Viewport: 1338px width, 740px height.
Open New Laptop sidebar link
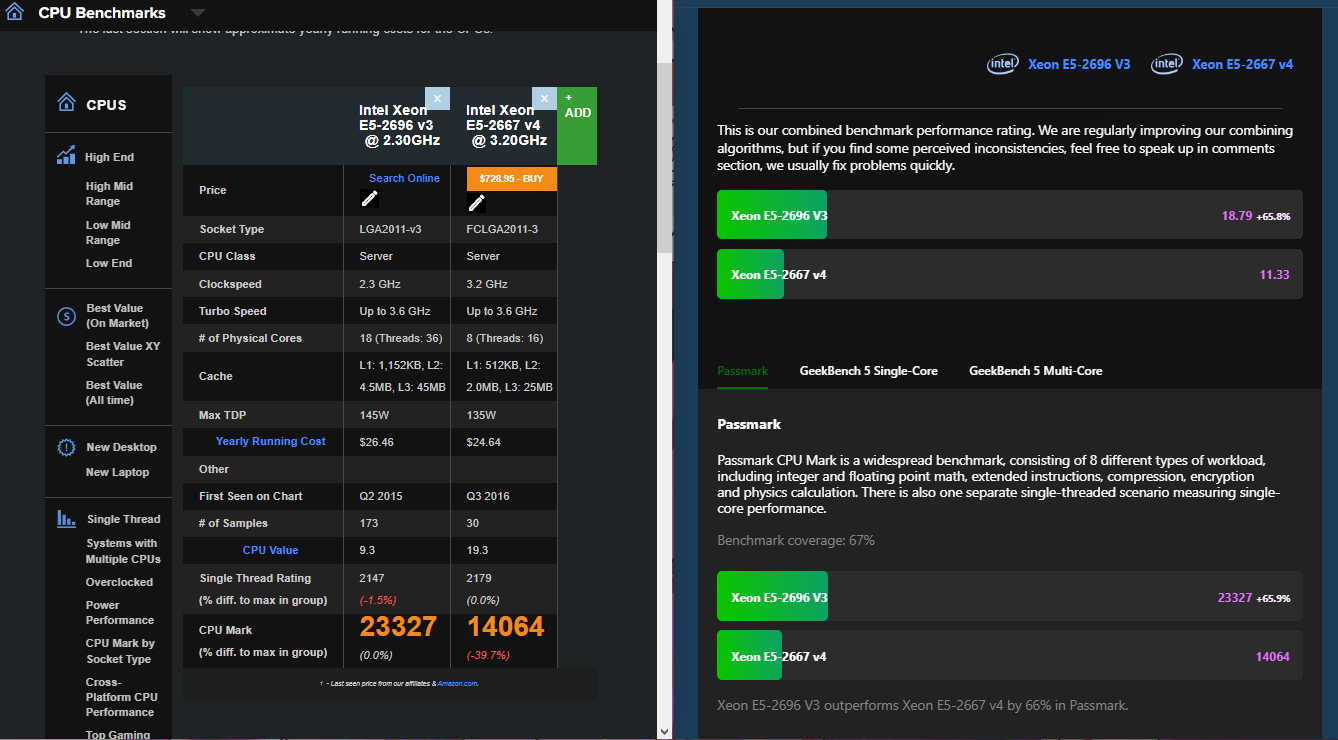[117, 472]
